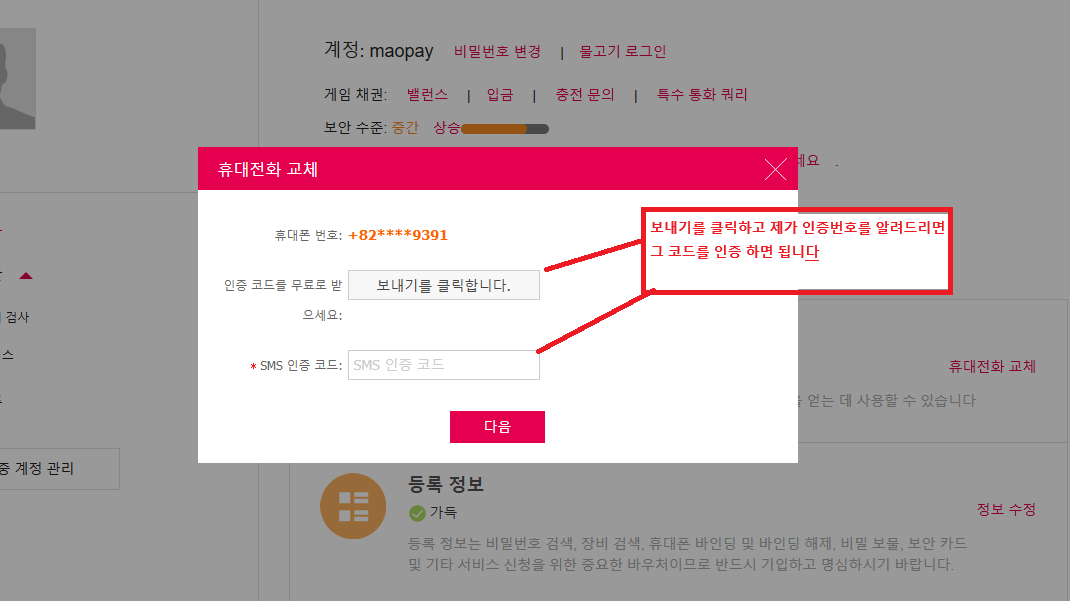This screenshot has width=1070, height=601.
Task: Select the 검사 item in the left sidebar
Action: point(17,317)
